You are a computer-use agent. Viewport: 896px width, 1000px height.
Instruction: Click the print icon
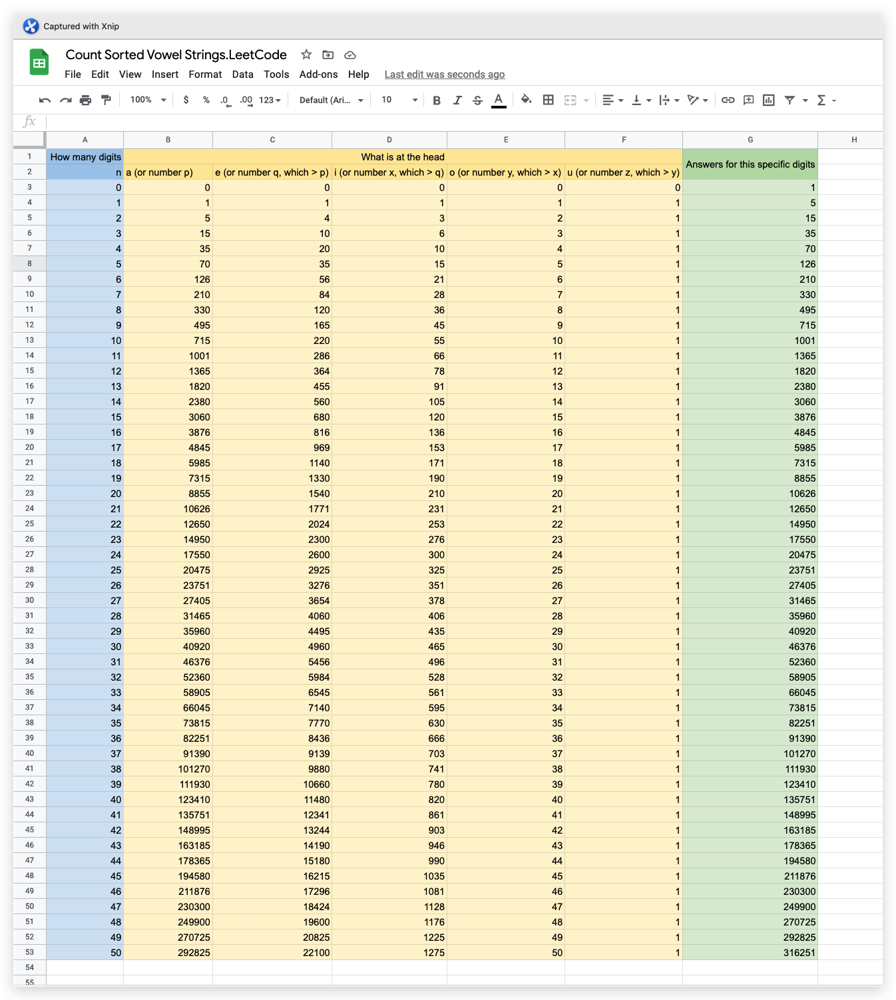85,100
